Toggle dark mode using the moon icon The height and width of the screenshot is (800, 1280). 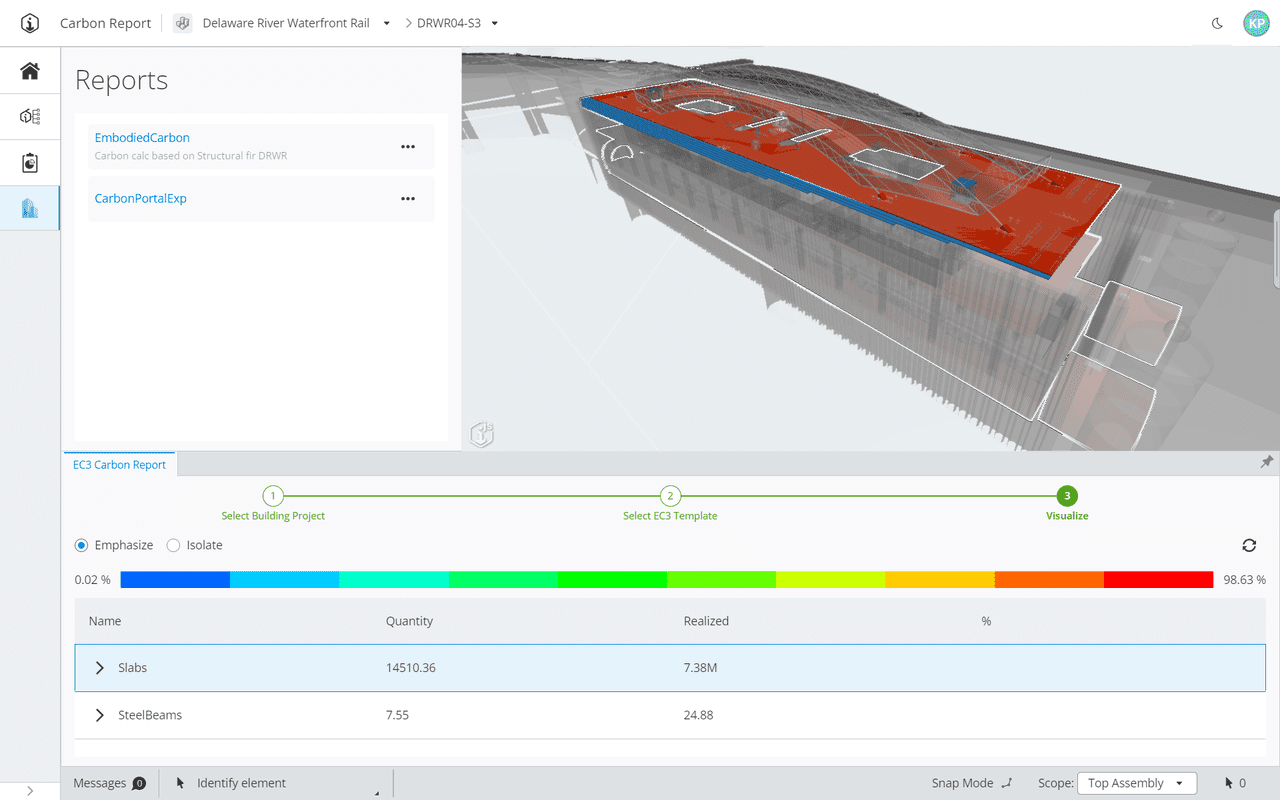point(1216,22)
